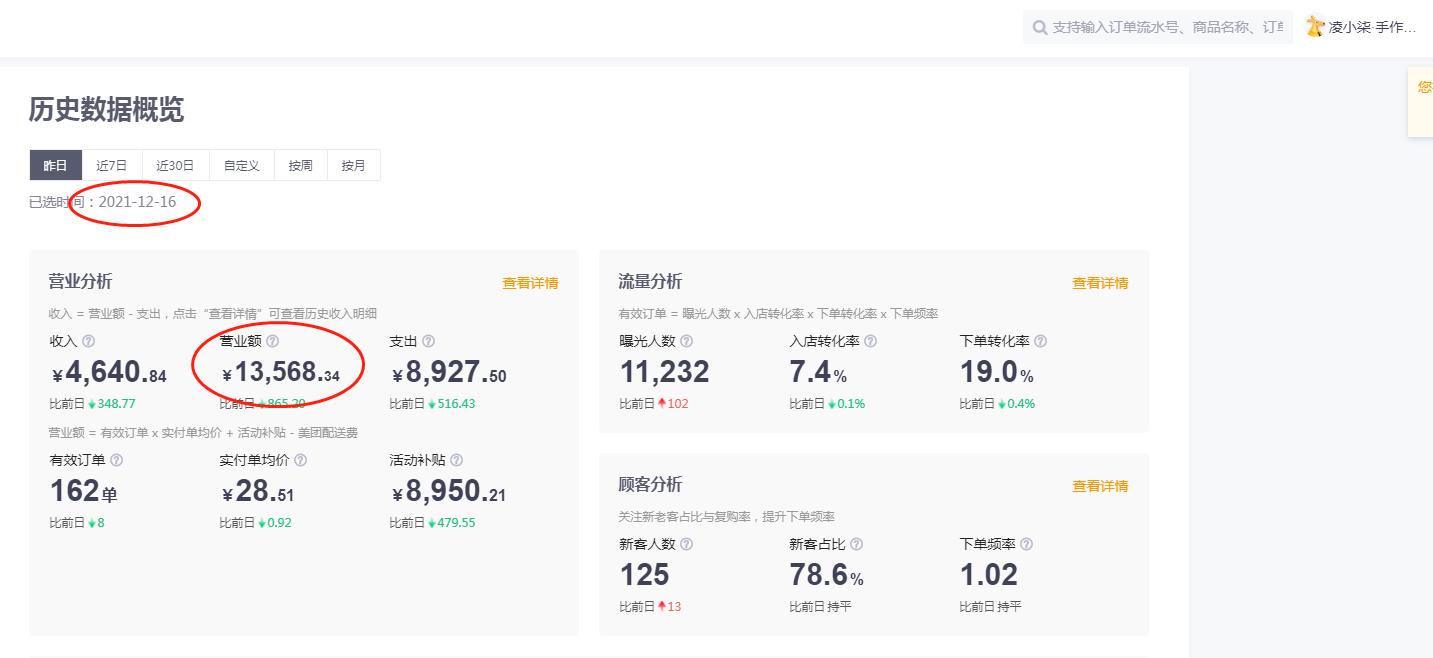This screenshot has height=658, width=1433.
Task: Show help tooltip for 支出
Action: point(428,341)
